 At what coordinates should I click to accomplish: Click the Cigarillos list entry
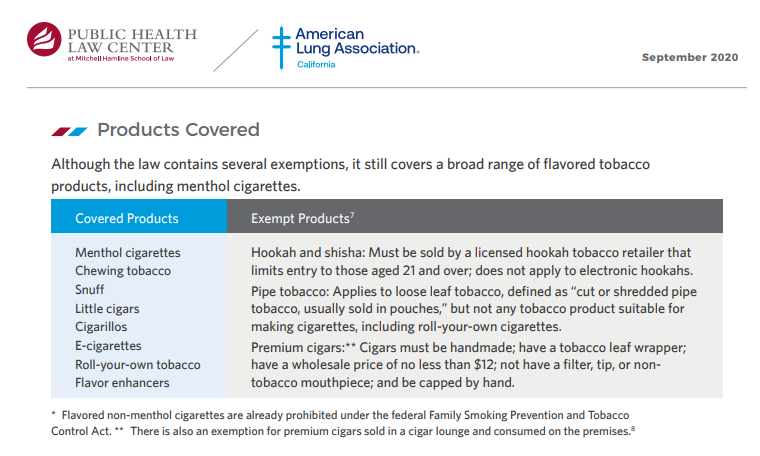point(101,327)
